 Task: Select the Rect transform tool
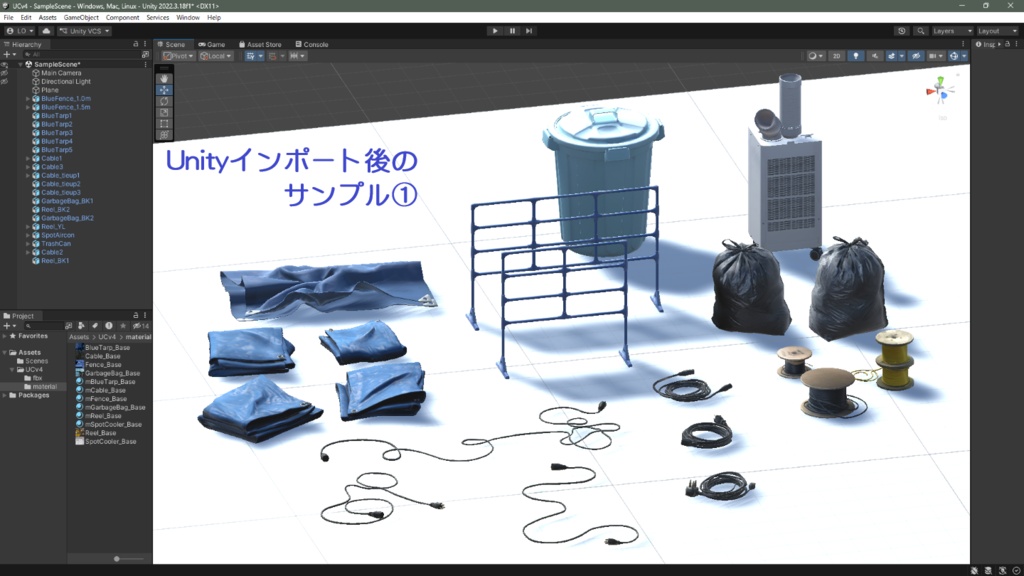coord(164,123)
